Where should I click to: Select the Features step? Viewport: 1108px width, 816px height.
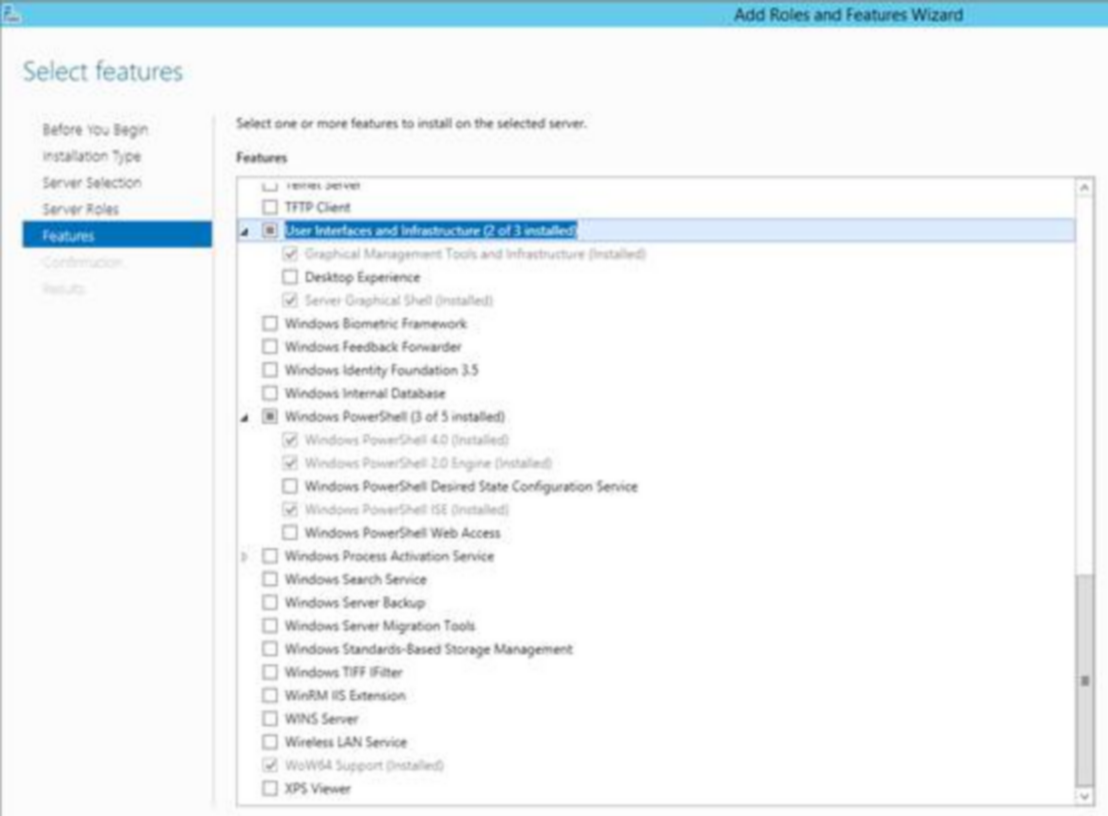point(117,235)
